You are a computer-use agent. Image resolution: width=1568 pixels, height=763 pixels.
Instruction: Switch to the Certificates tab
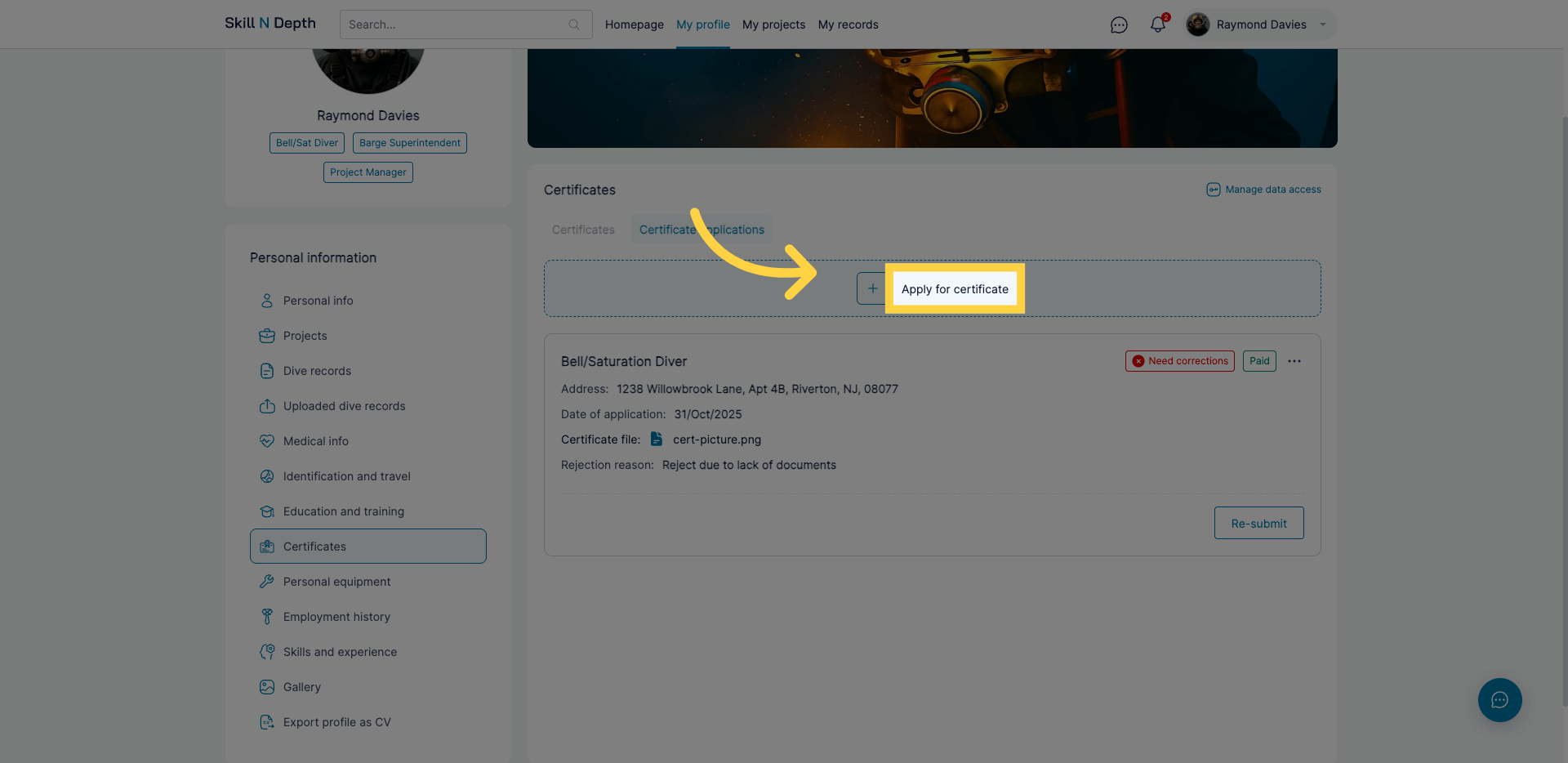582,230
